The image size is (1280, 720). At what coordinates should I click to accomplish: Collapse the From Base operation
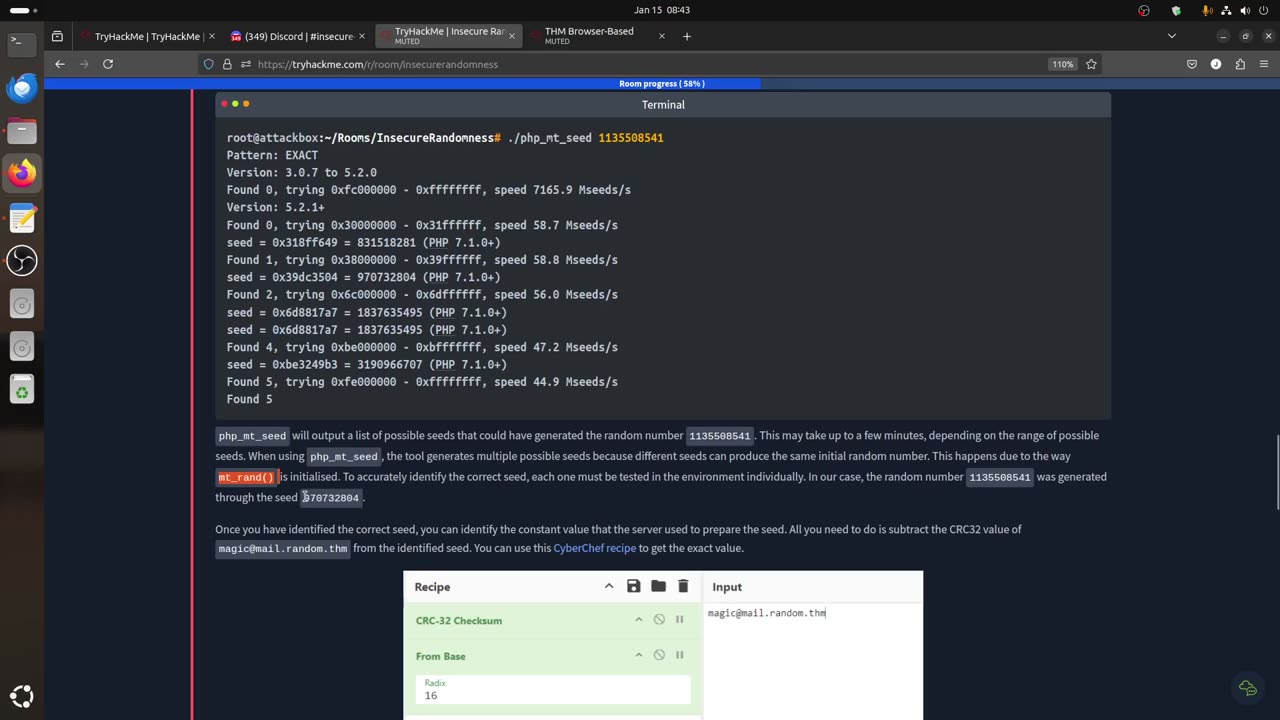(638, 655)
